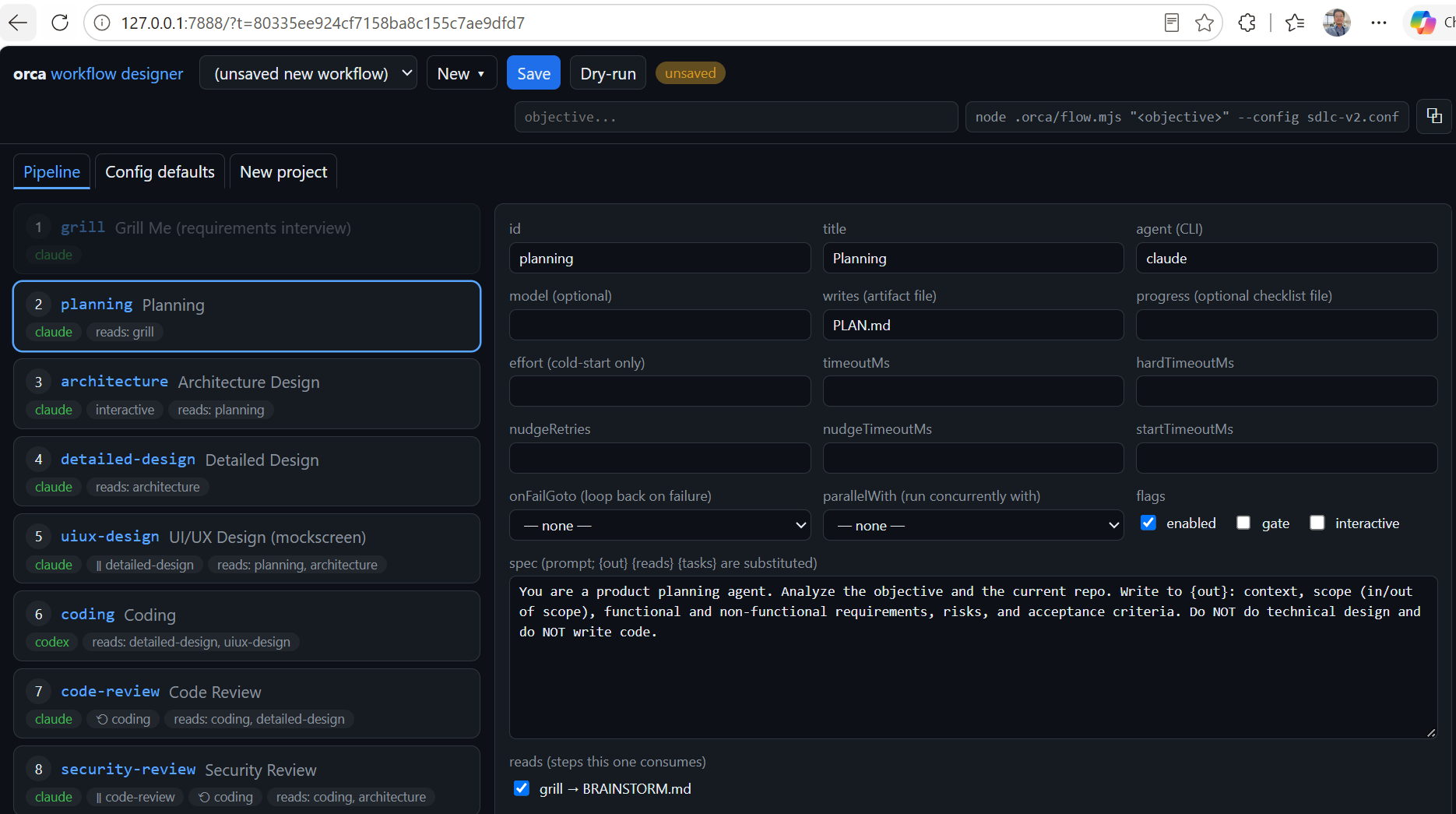Open the browser profile avatar
This screenshot has height=814, width=1456.
[1337, 23]
